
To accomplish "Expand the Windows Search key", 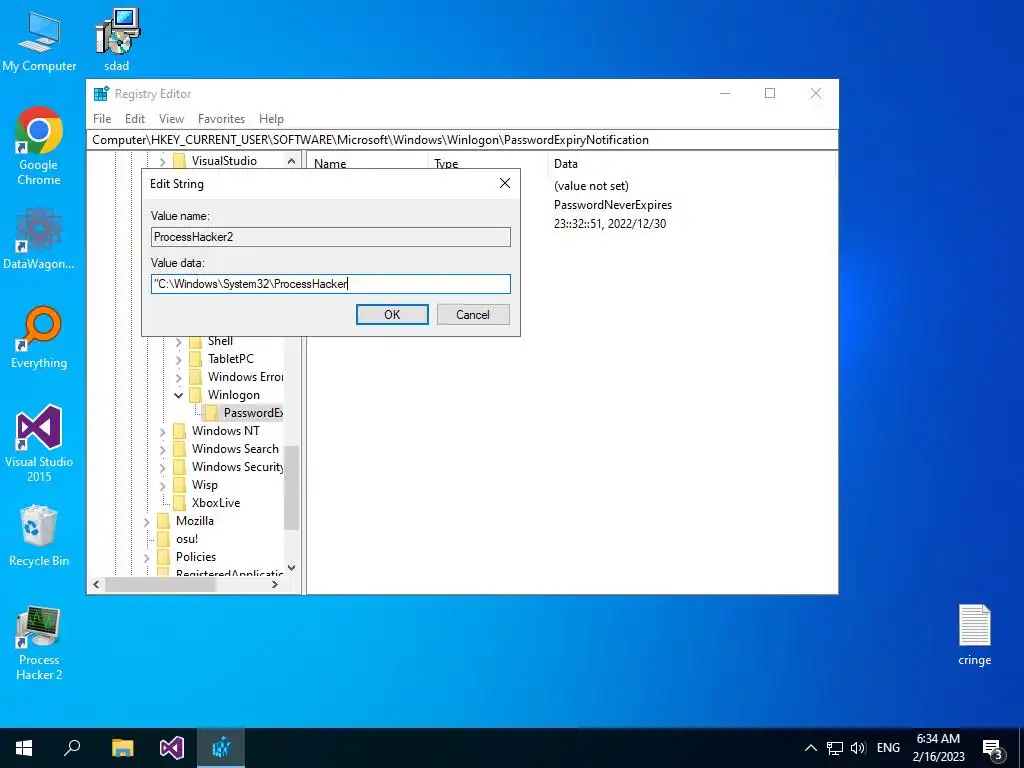I will [163, 449].
